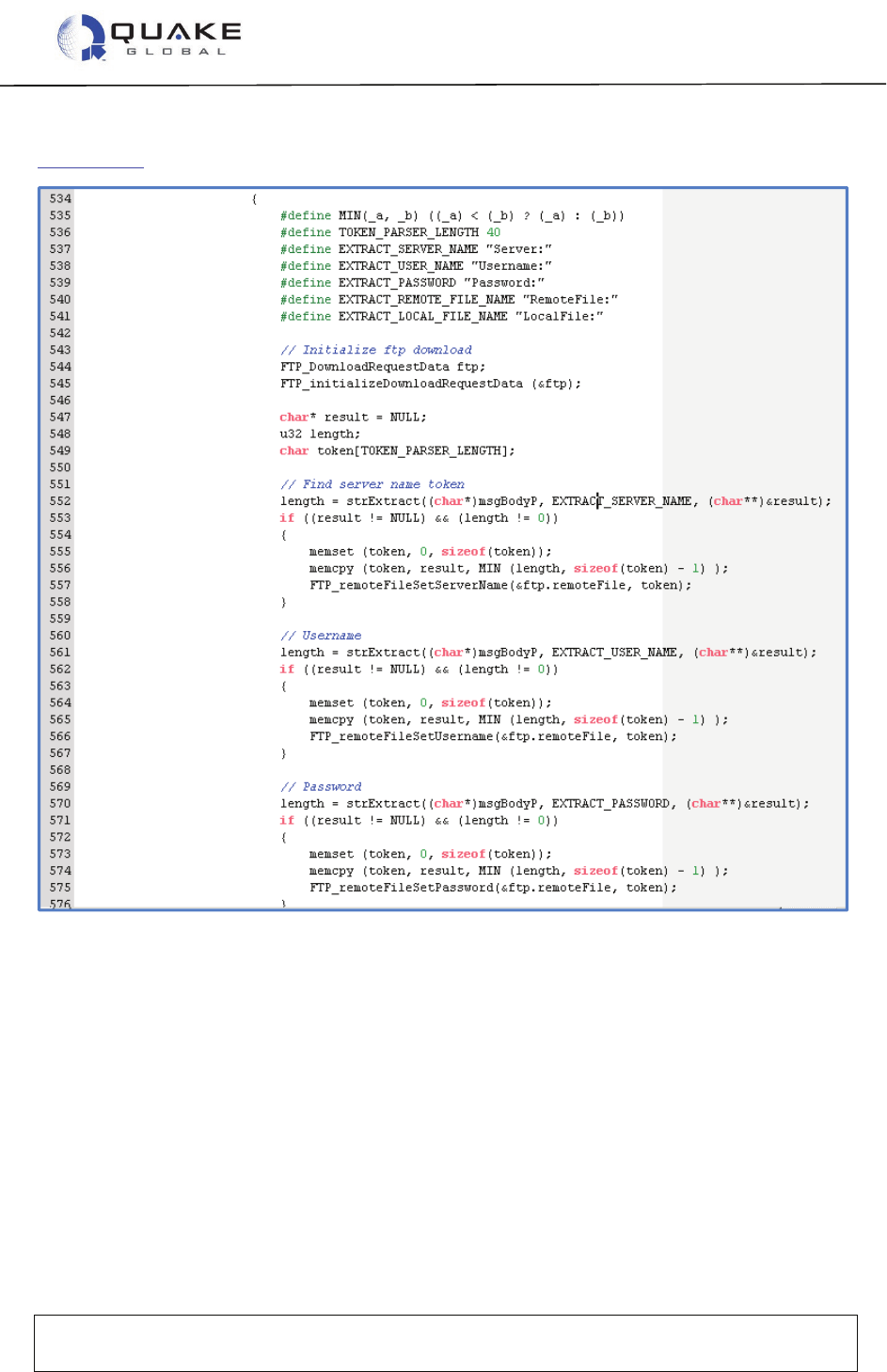
Task: Click line number 560 in the gutter
Action: pos(60,636)
